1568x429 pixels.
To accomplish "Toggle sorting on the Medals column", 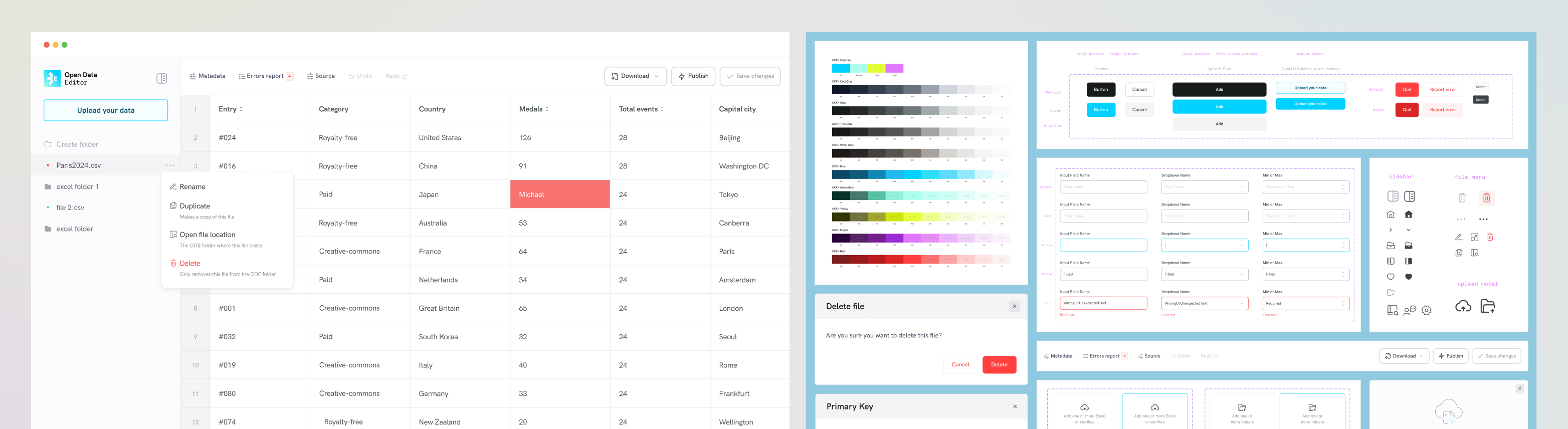I will 547,110.
